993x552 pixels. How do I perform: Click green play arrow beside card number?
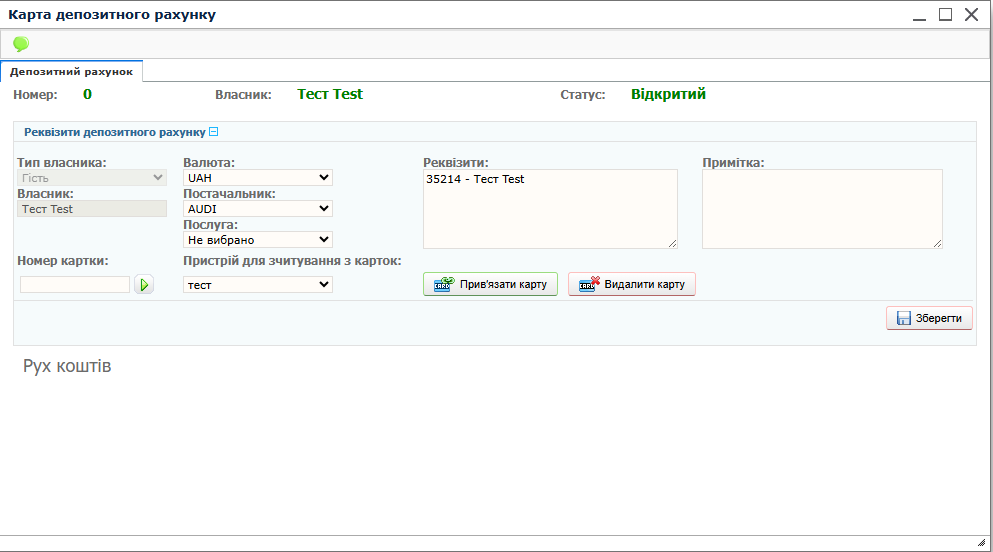tap(144, 285)
